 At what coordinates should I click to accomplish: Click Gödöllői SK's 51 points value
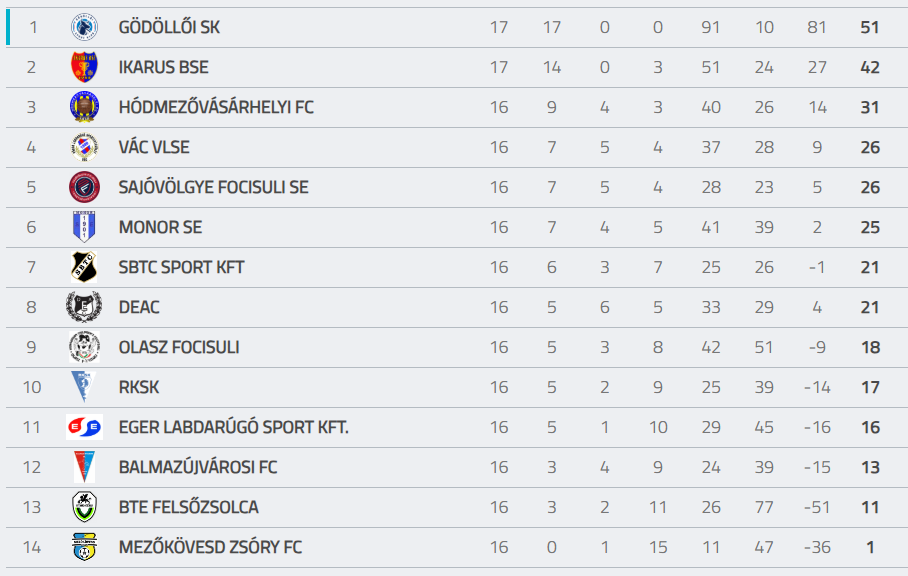870,27
